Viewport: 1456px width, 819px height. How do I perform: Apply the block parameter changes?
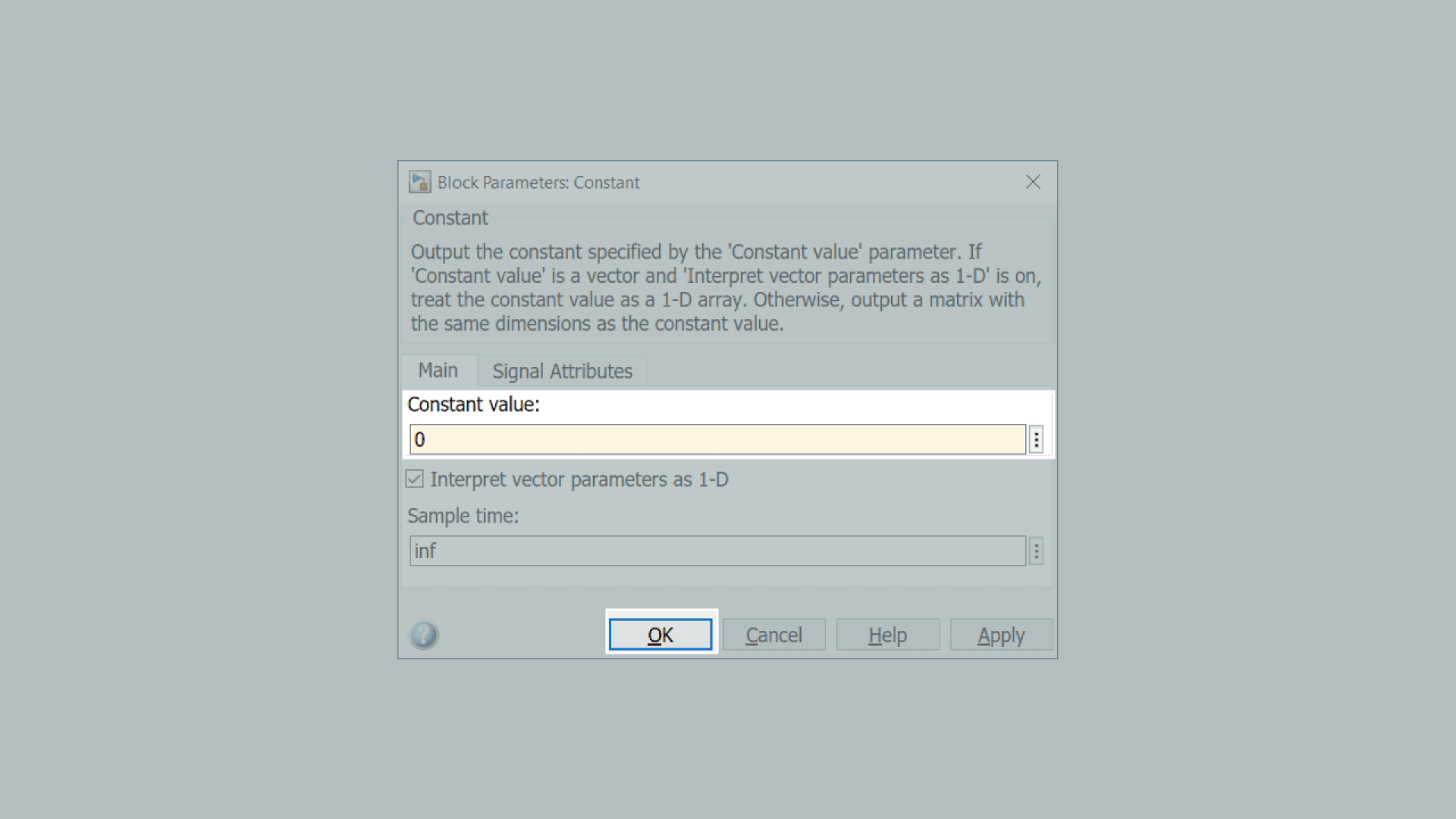click(1001, 635)
